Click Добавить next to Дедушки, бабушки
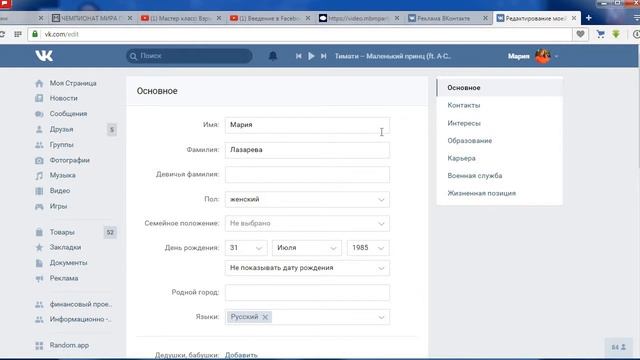This screenshot has width=640, height=360. tap(241, 355)
